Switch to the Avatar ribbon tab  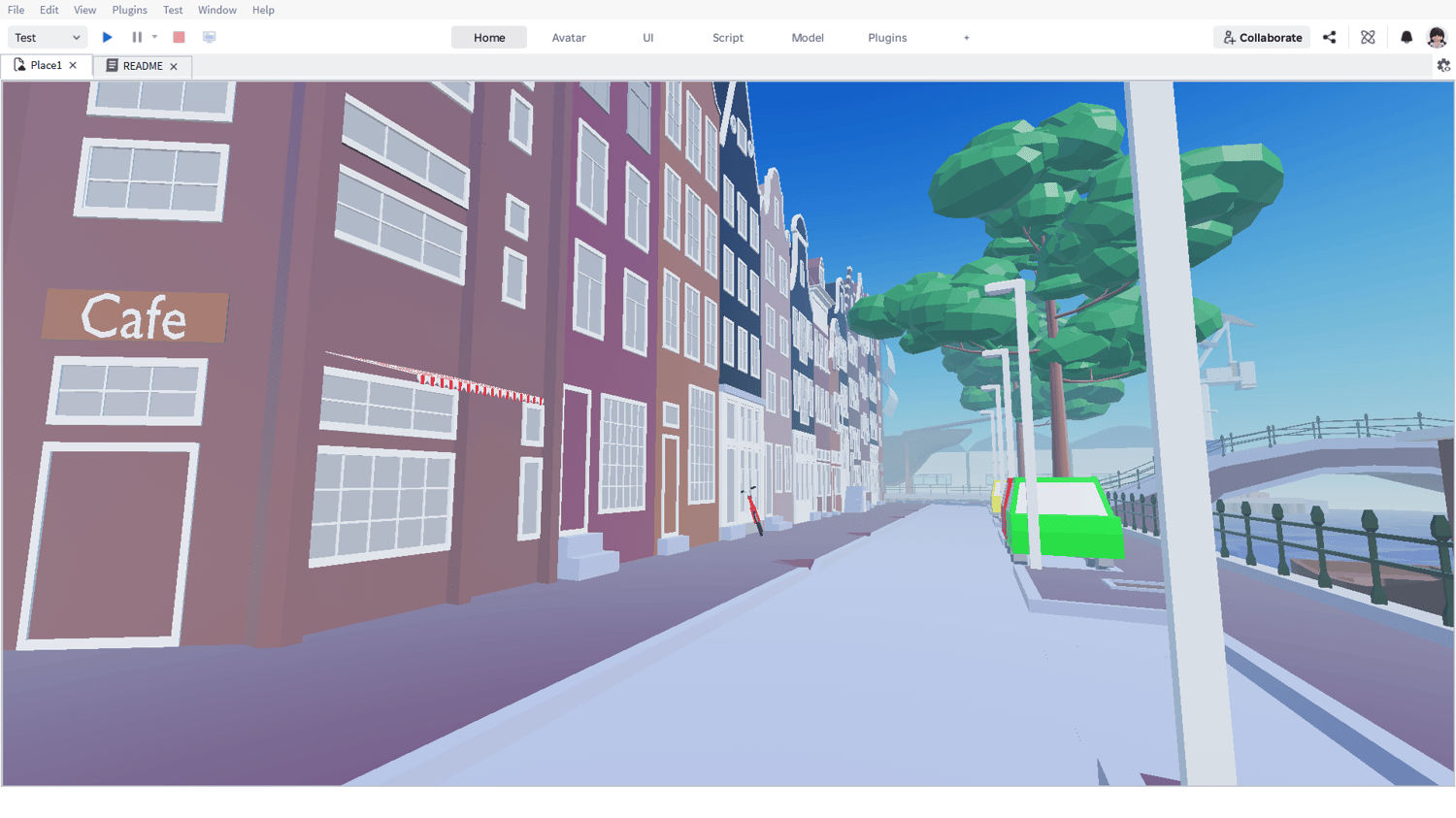(569, 38)
